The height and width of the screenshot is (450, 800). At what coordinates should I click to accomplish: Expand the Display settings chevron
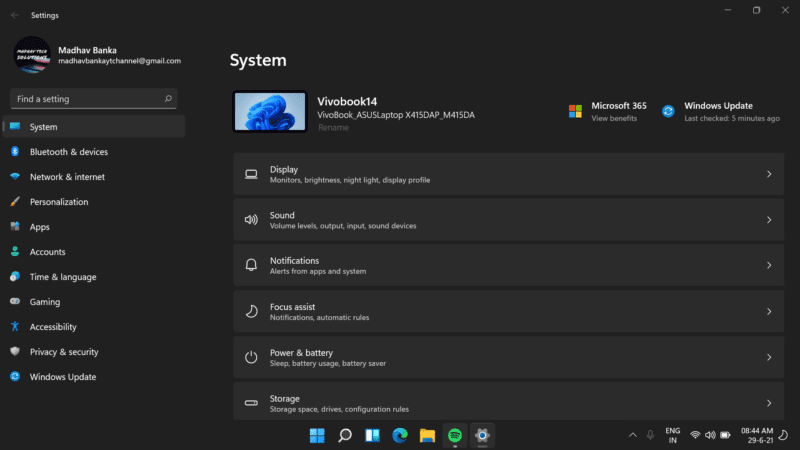[x=768, y=174]
